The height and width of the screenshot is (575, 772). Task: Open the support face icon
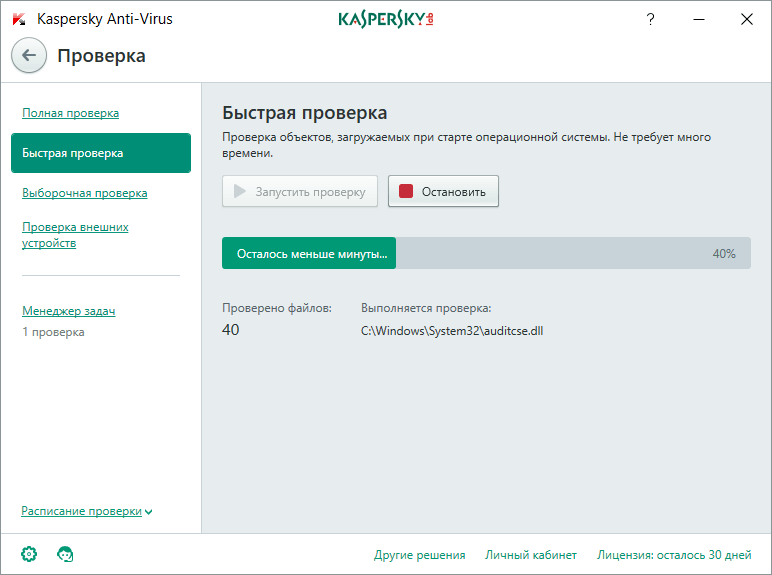click(65, 554)
